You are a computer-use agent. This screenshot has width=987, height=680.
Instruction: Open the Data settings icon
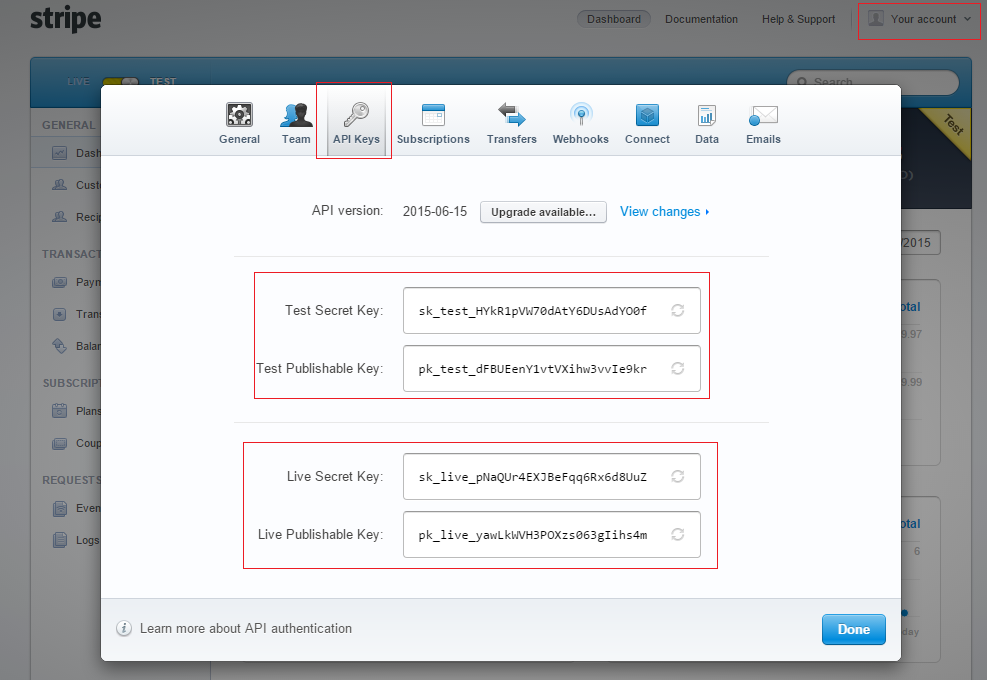tap(707, 115)
